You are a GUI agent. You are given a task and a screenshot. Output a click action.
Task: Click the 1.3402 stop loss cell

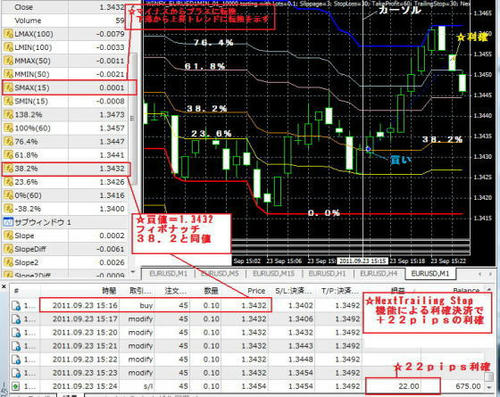(x=300, y=306)
